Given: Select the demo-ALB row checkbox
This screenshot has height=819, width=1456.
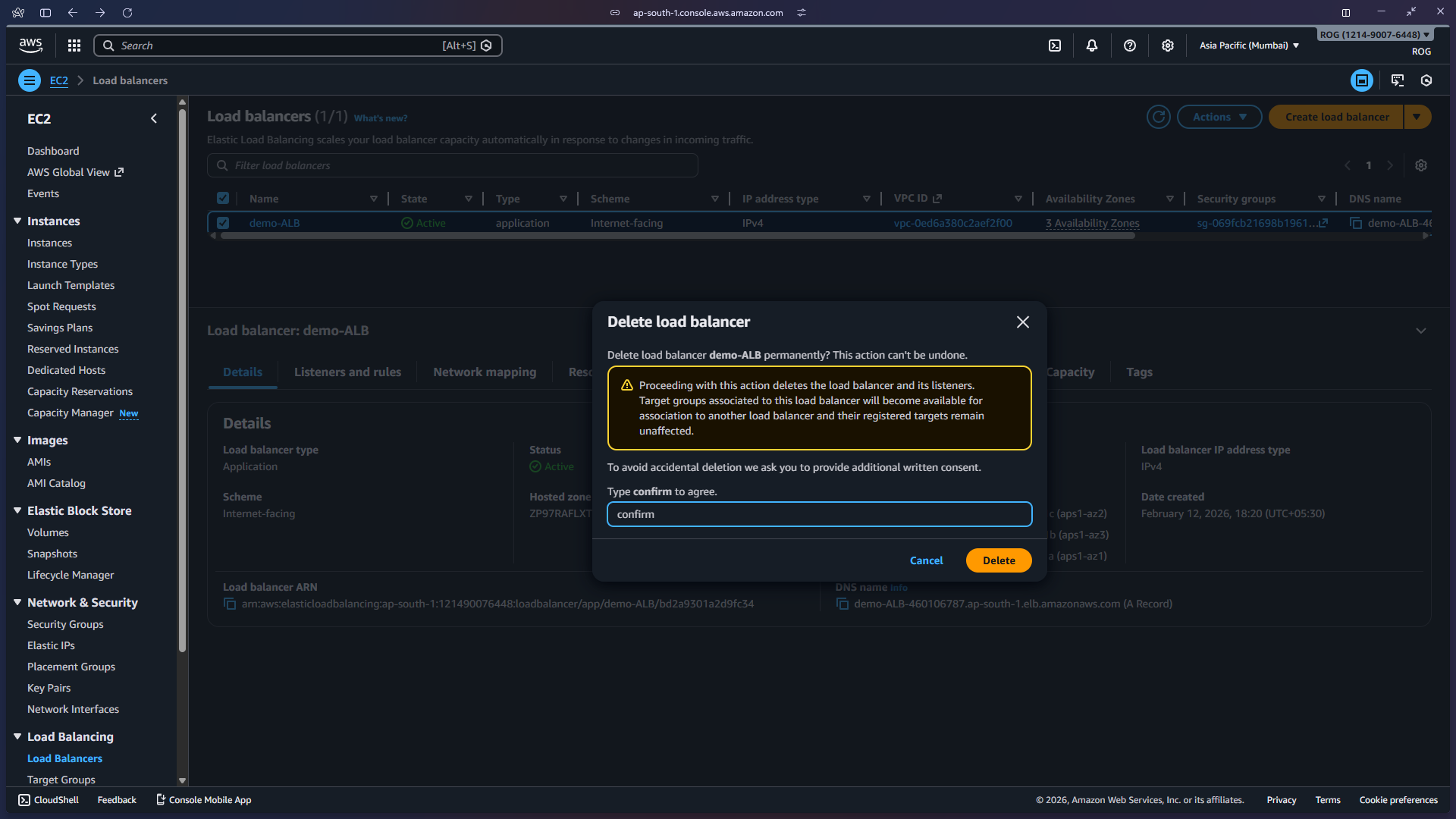Looking at the screenshot, I should [223, 223].
